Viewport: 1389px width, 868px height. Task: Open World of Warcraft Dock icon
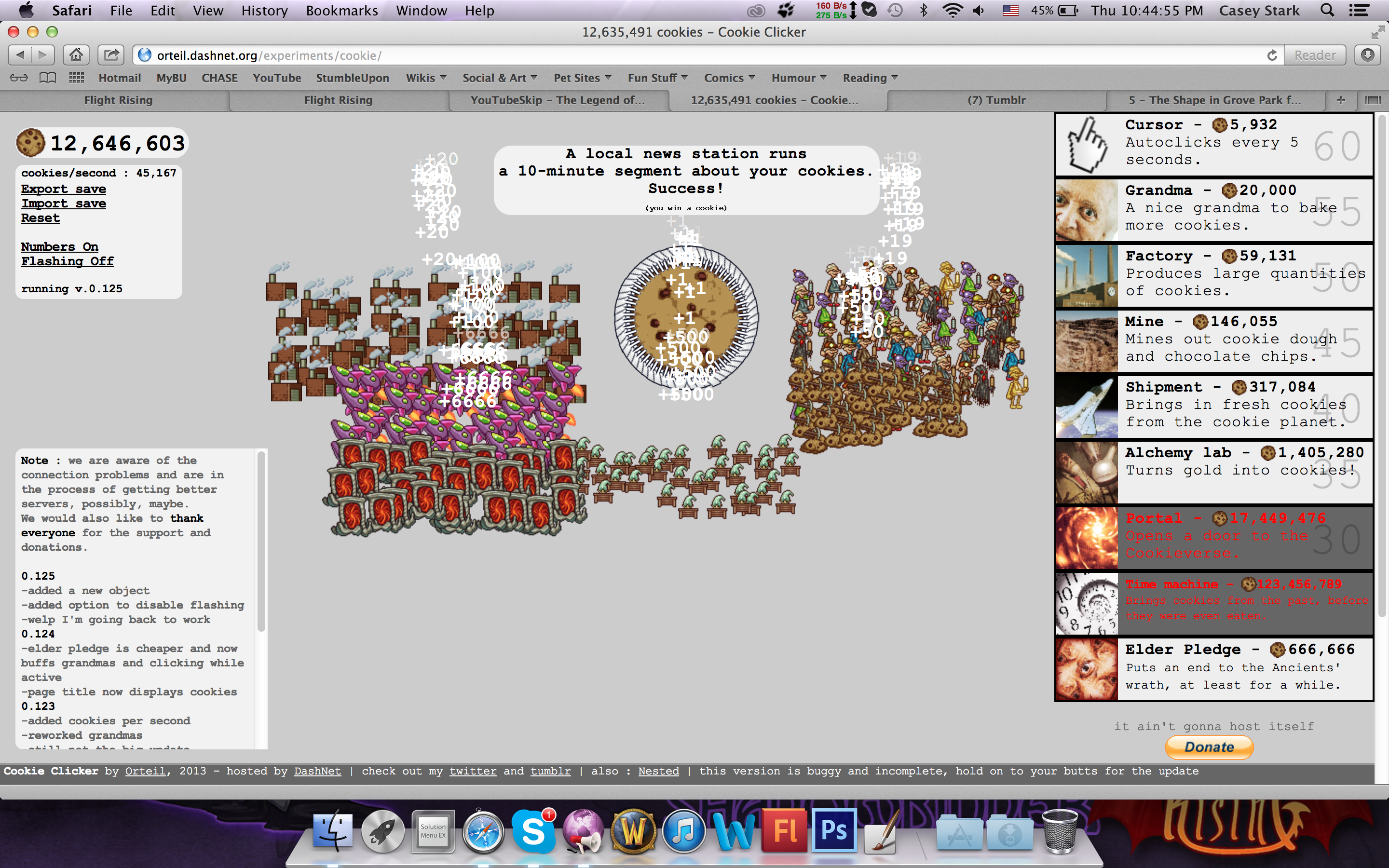[x=633, y=831]
